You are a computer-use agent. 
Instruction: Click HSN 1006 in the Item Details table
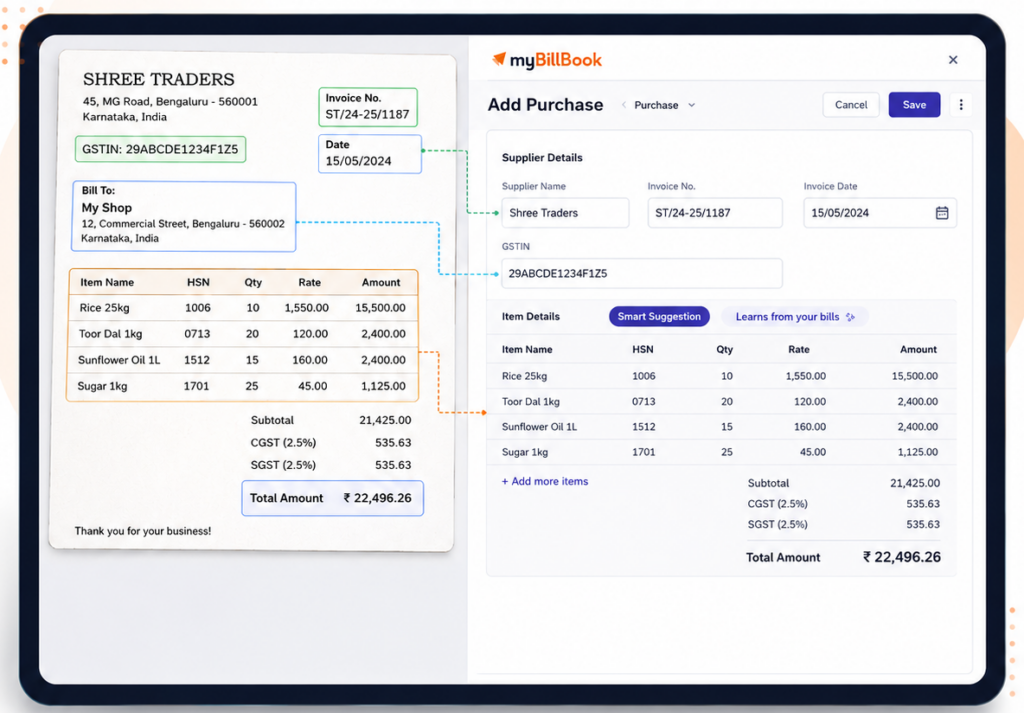coord(643,376)
